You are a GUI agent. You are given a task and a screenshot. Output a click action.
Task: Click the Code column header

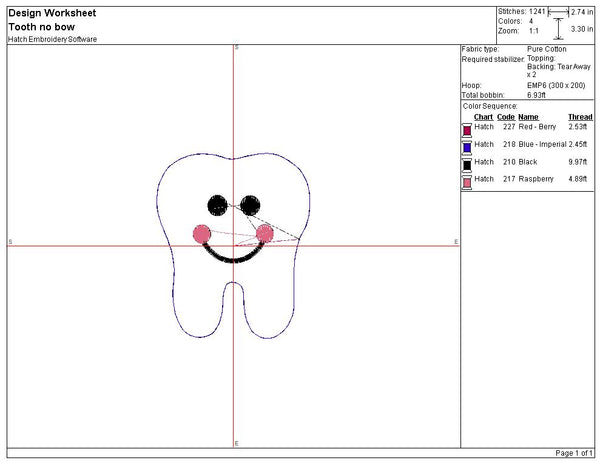coord(506,117)
